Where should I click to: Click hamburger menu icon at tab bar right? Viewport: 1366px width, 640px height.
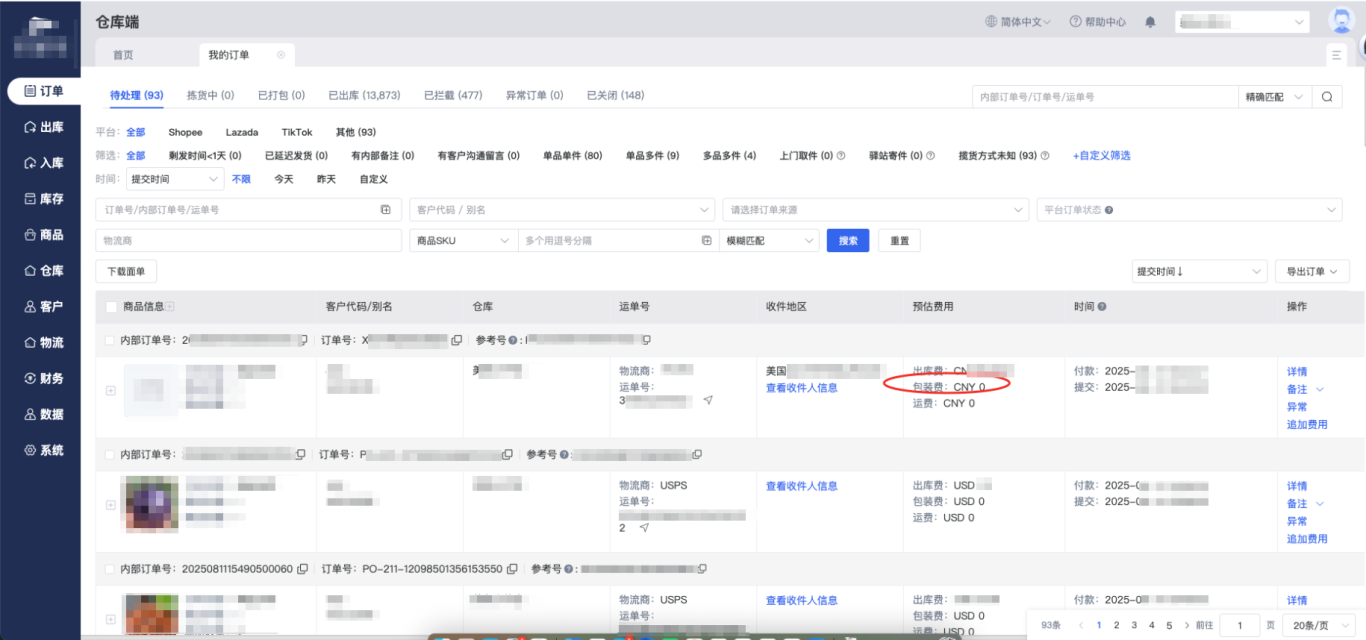(1337, 55)
